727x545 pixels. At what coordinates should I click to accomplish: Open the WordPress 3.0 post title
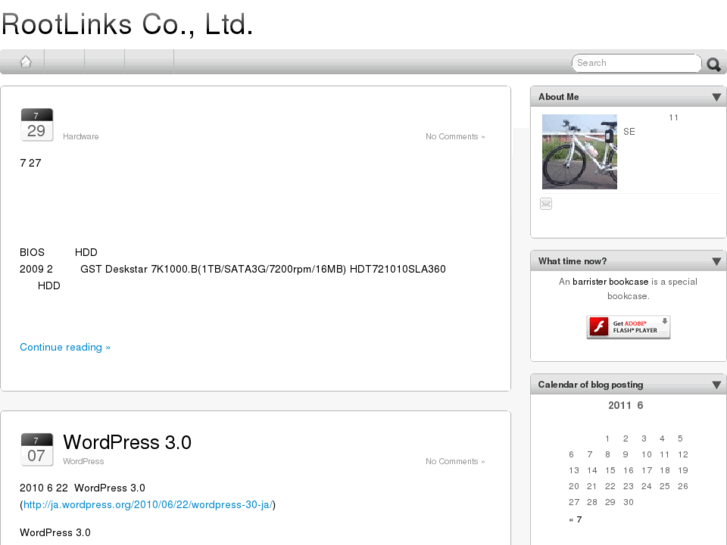tap(127, 442)
